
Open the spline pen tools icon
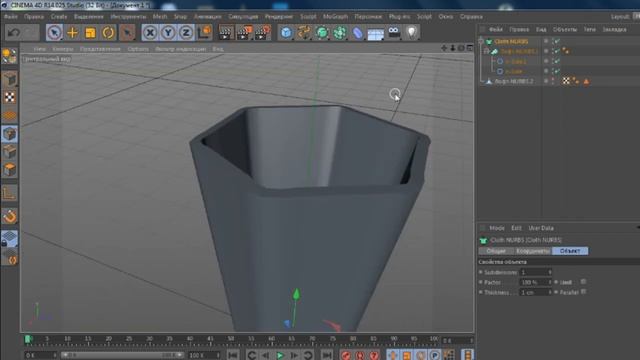[304, 33]
